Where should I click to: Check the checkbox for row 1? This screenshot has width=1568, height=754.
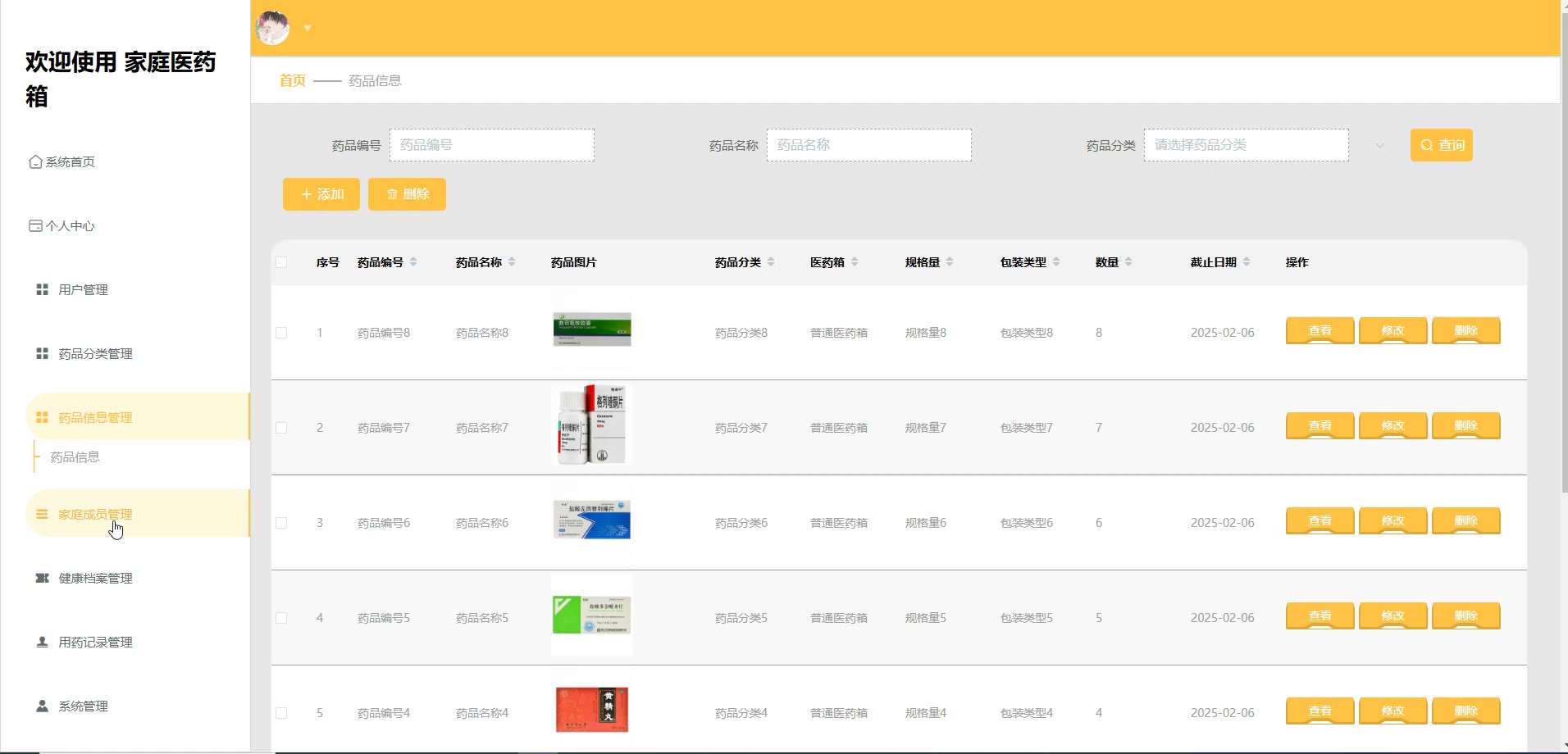point(281,333)
